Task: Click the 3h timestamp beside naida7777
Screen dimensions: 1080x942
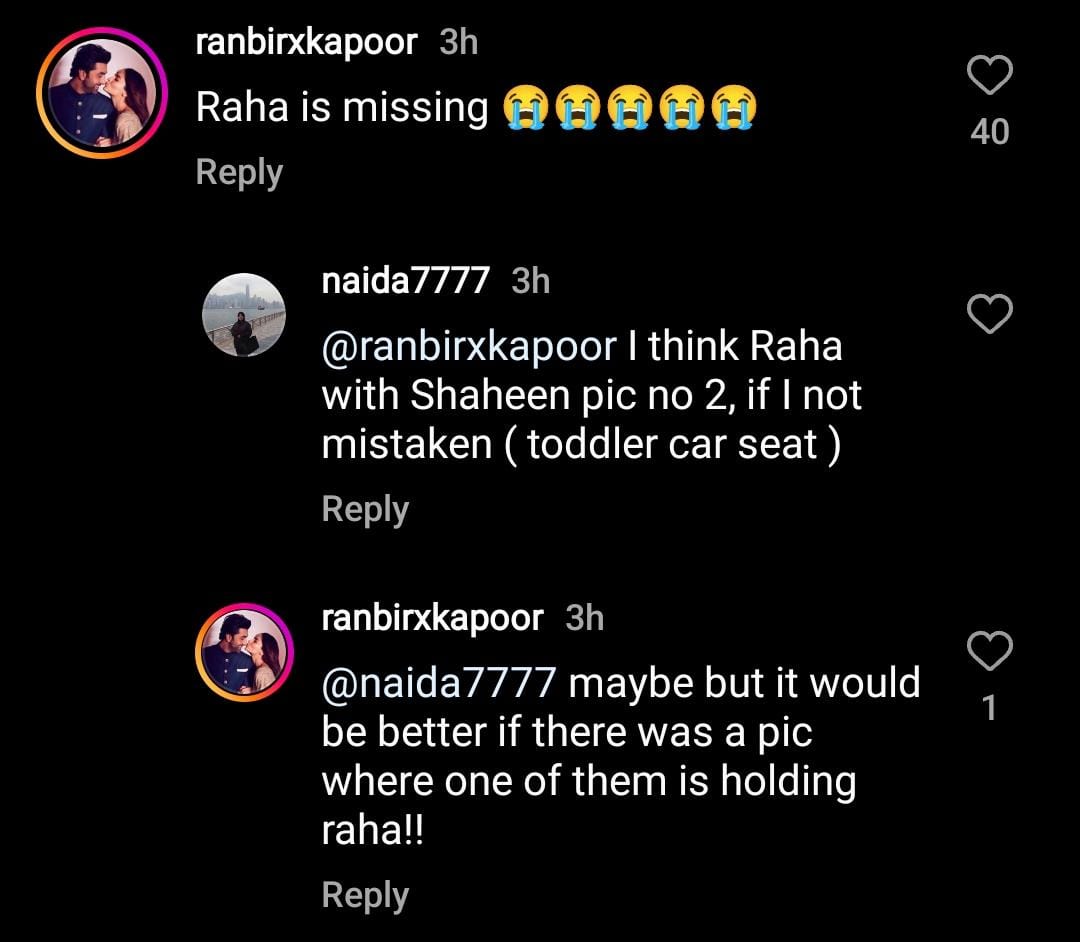Action: point(531,281)
